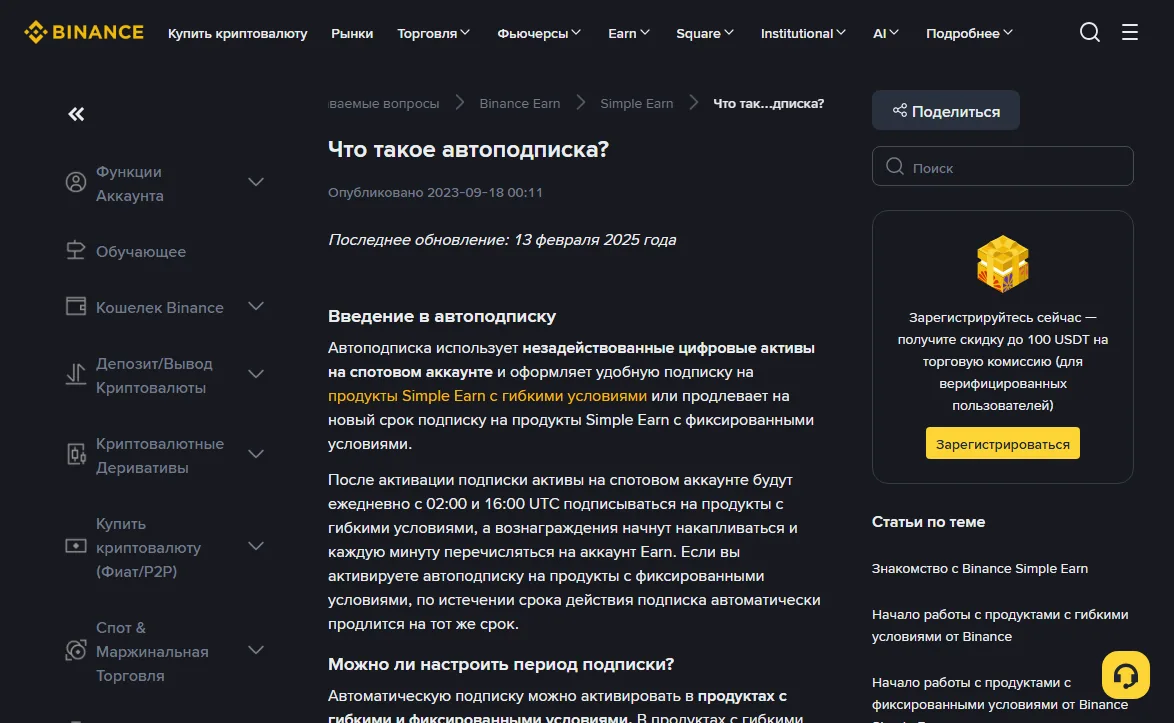The image size is (1174, 723).
Task: Click the Обучающее signpost icon
Action: (76, 251)
